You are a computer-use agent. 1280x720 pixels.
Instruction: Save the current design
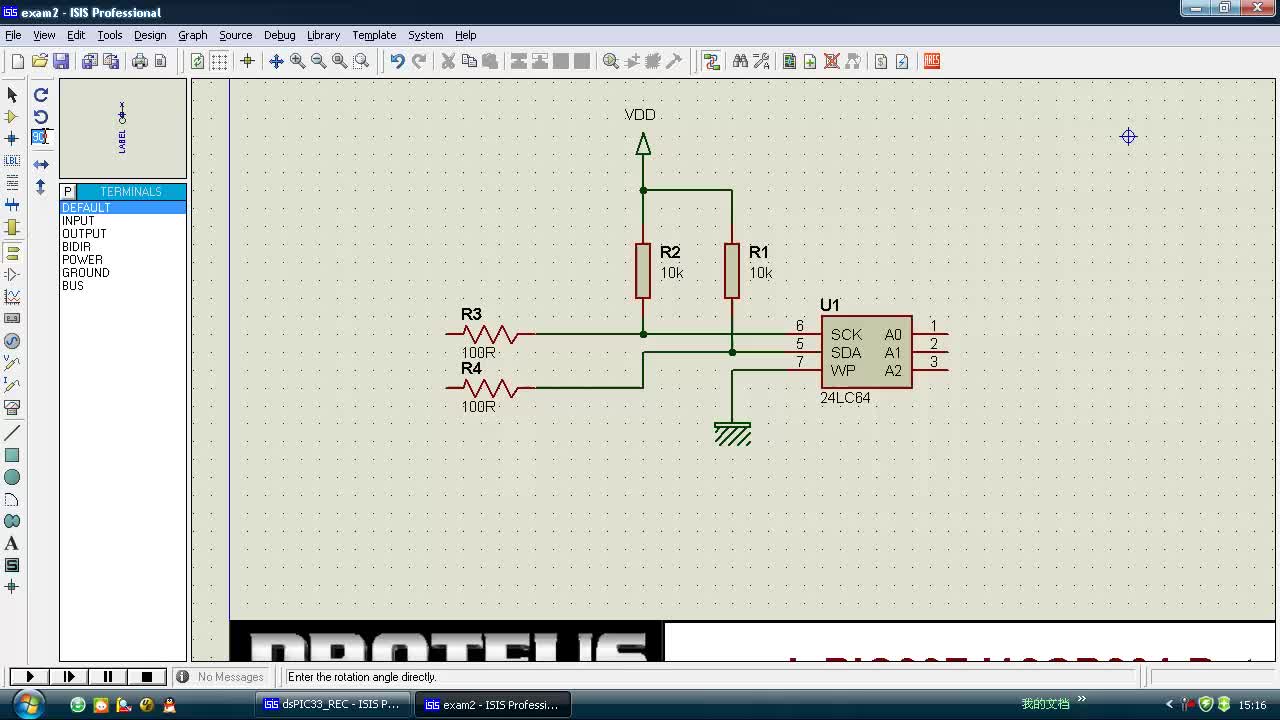click(x=61, y=61)
